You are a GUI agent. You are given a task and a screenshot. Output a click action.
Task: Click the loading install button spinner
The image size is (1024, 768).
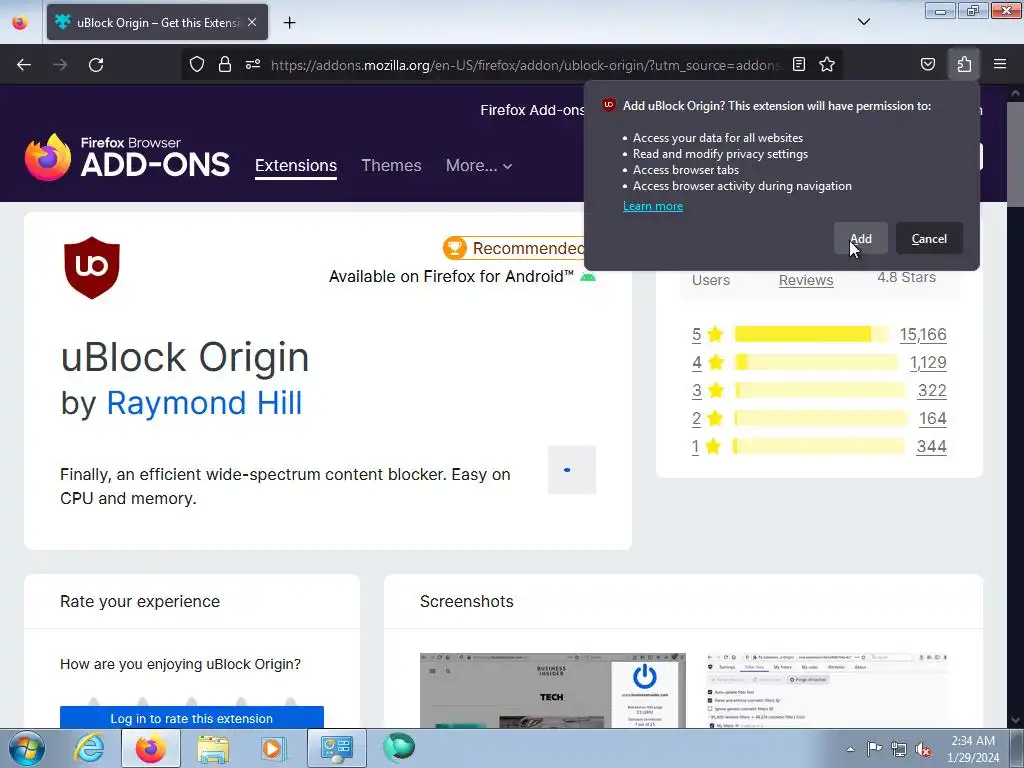[x=571, y=470]
